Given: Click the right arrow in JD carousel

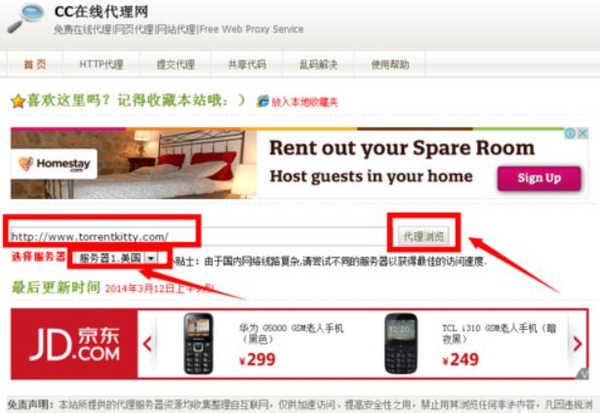Looking at the screenshot, I should [x=577, y=343].
